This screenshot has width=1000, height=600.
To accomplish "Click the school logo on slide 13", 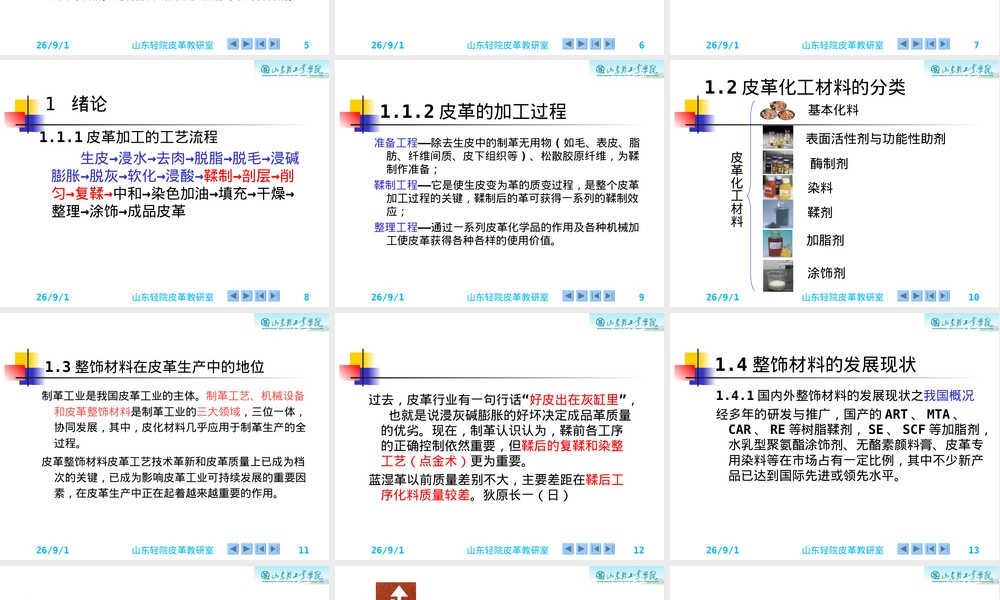I will 961,321.
